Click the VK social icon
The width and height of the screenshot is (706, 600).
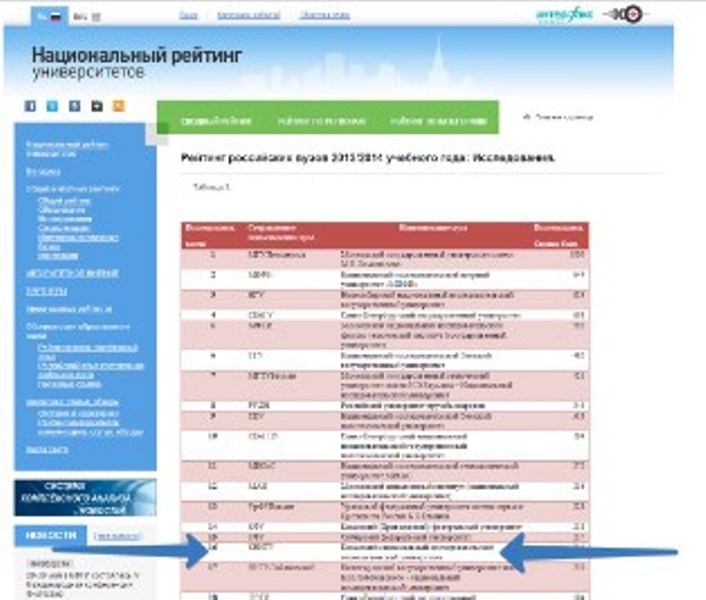[75, 106]
